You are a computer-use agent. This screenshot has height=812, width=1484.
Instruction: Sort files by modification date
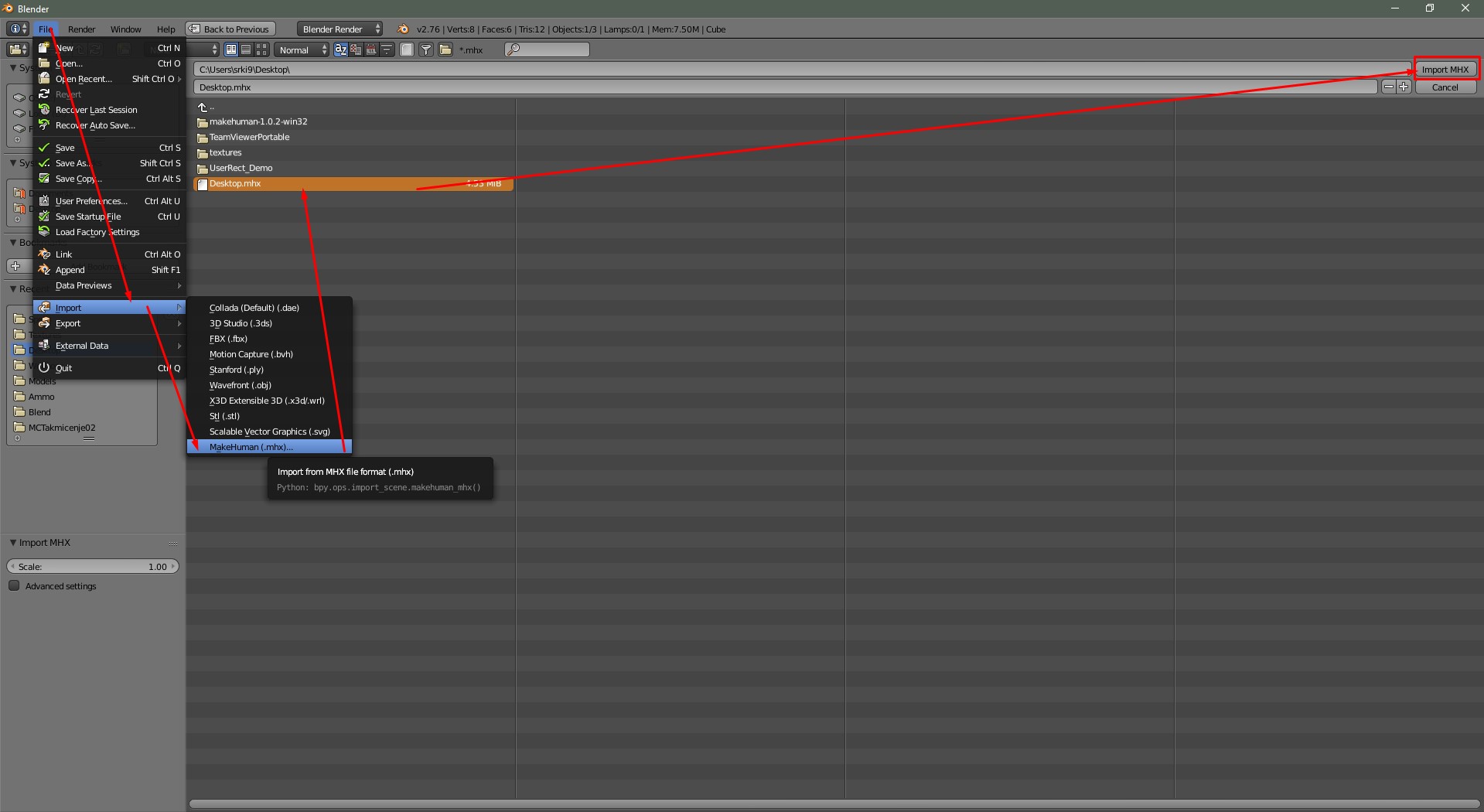(x=371, y=49)
